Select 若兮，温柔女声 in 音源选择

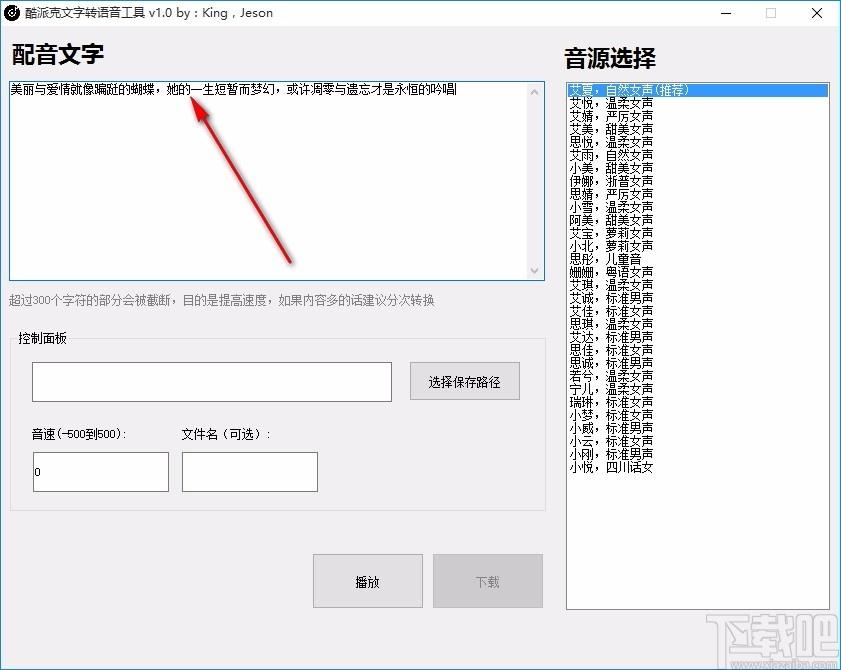[697, 376]
